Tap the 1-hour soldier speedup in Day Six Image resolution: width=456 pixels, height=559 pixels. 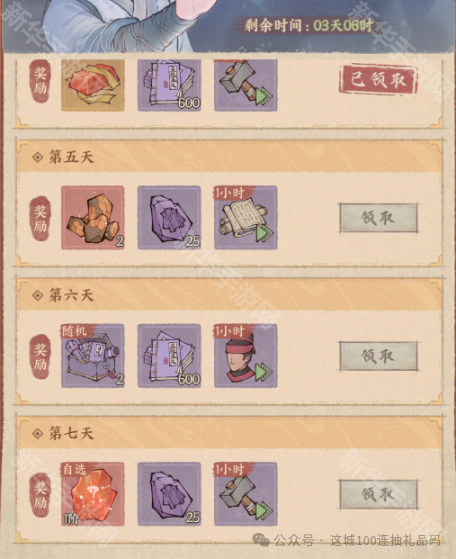[x=246, y=356]
